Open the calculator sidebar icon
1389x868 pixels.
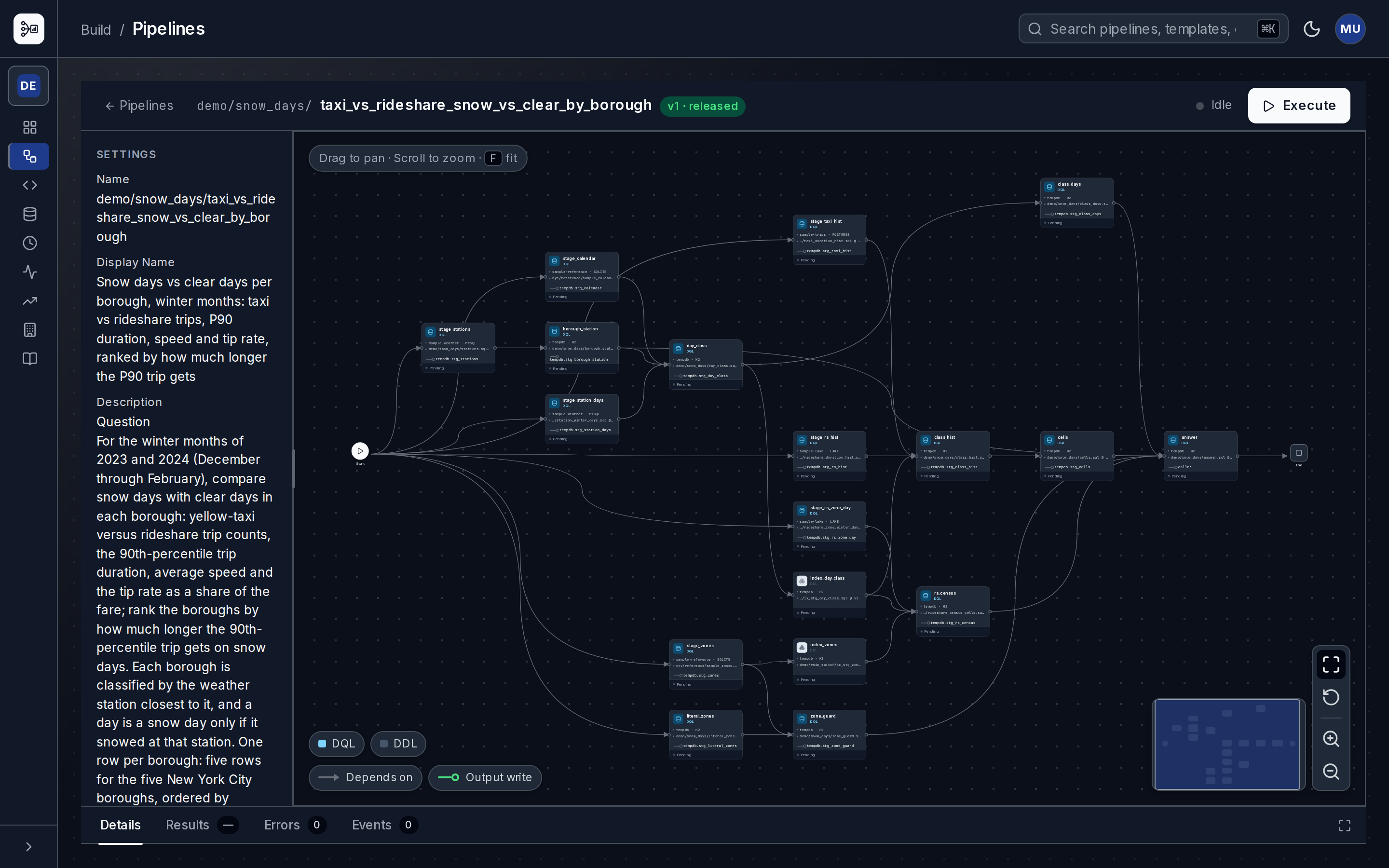coord(30,329)
